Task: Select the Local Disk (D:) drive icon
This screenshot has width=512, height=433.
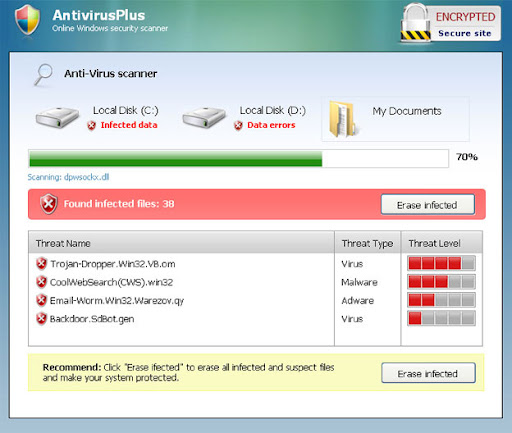Action: tap(204, 117)
